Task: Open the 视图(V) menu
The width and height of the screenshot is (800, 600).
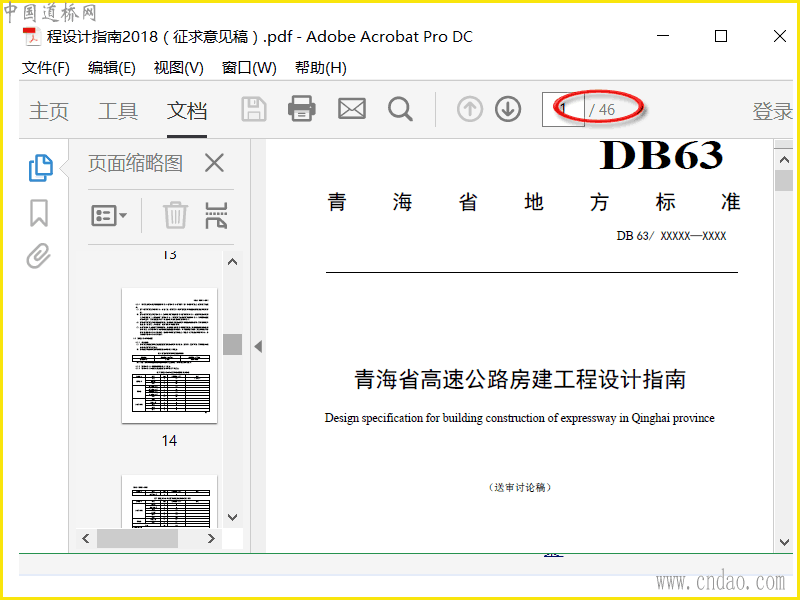Action: (179, 67)
